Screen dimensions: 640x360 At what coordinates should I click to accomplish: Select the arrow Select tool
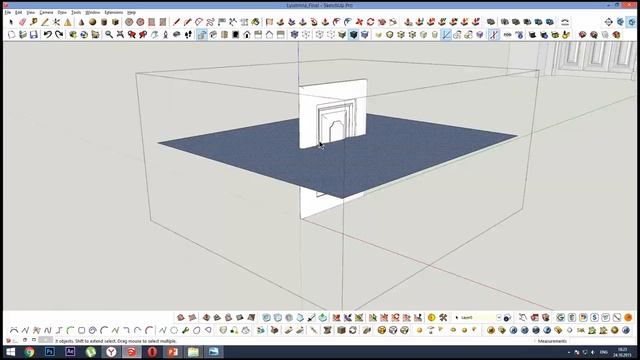(x=11, y=22)
